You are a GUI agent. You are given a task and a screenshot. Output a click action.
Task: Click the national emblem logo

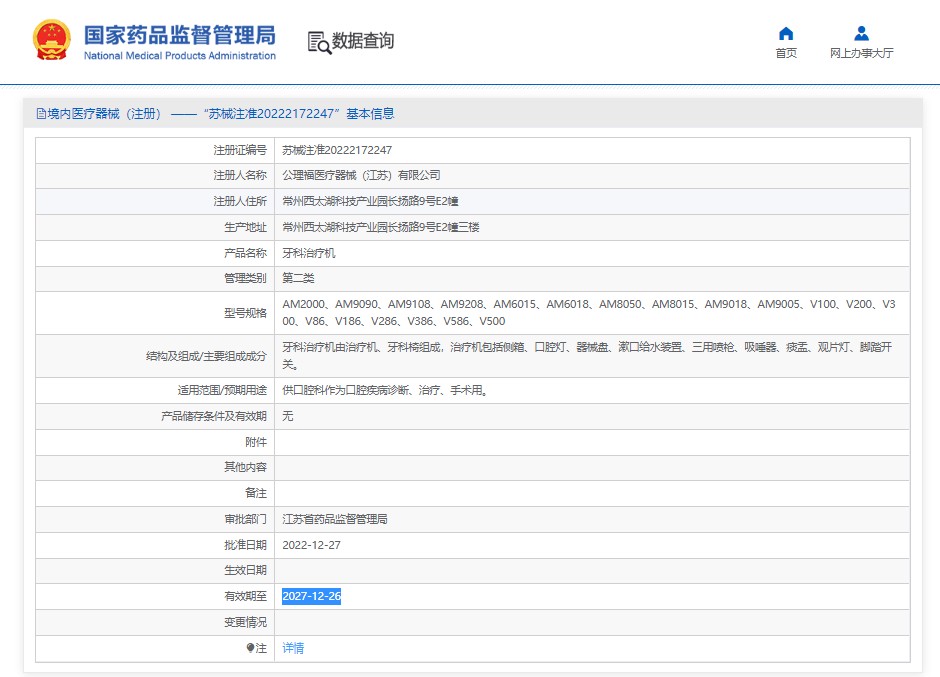coord(52,41)
